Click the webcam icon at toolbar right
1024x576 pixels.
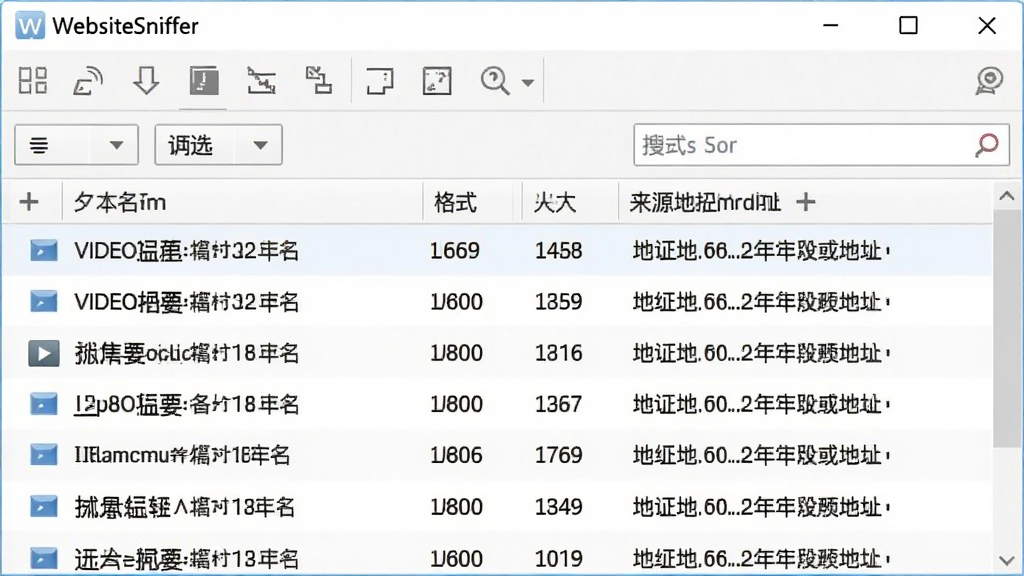click(x=989, y=81)
